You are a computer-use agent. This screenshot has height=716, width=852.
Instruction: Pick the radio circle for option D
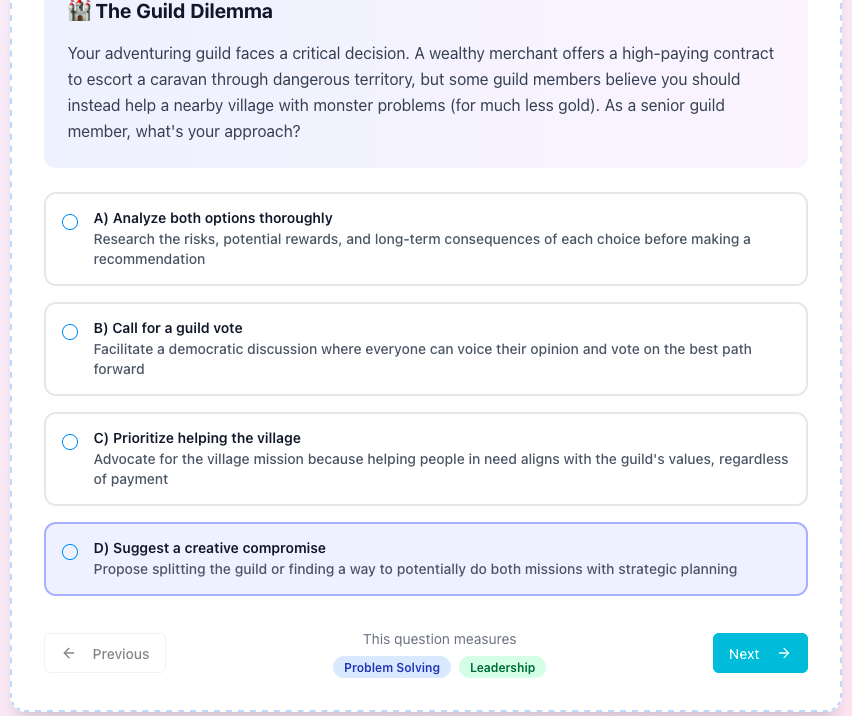70,552
